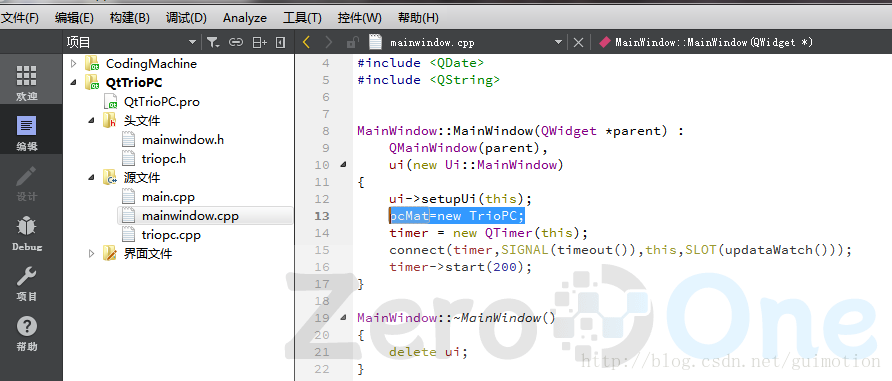Collapse the QtTrioPC project node
The image size is (892, 381).
[x=73, y=82]
